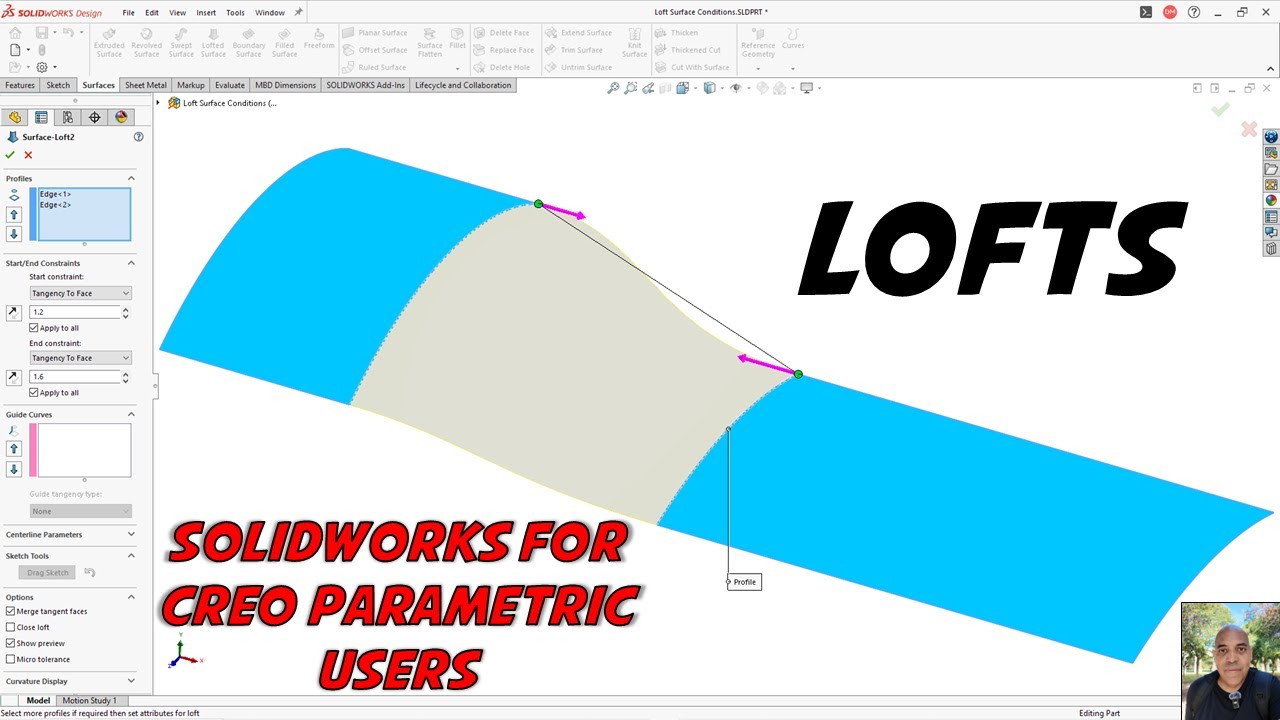Open the Insert menu
Viewport: 1280px width, 720px height.
pos(206,13)
